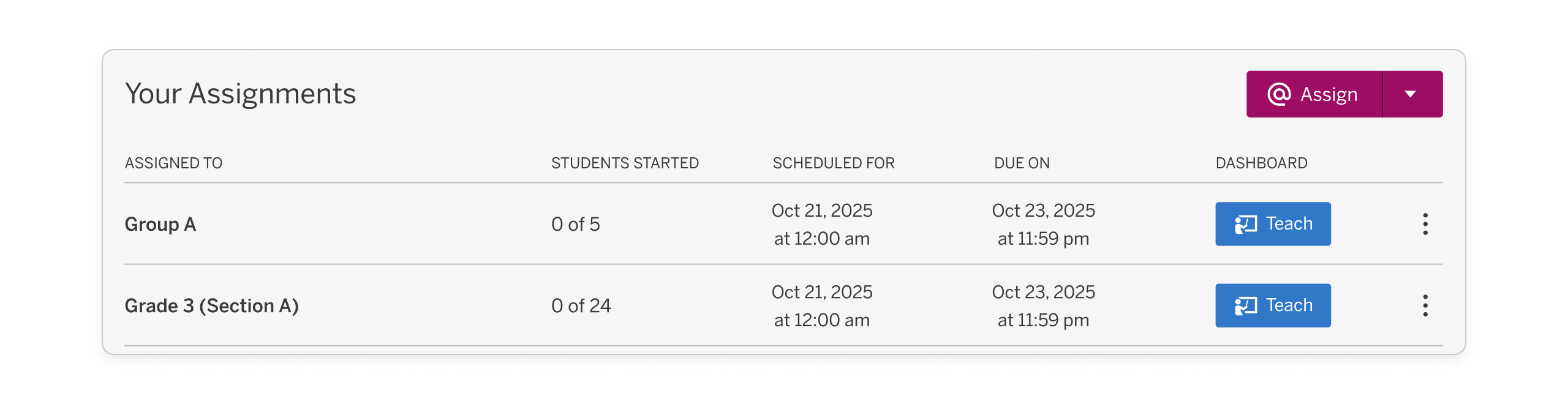Click the SCHEDULED FOR column heading

(834, 162)
